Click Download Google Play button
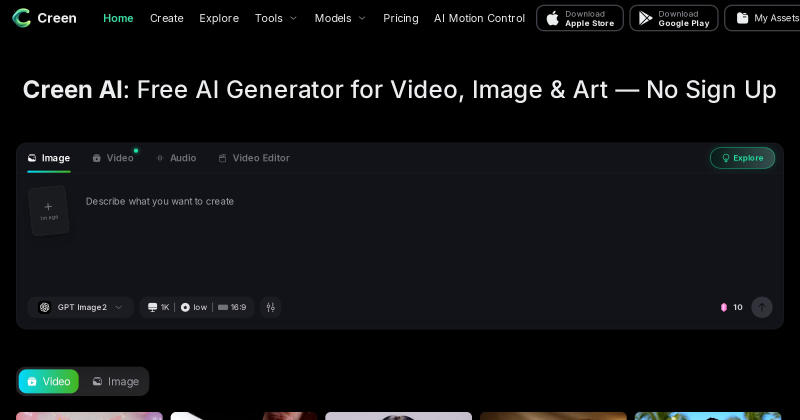This screenshot has width=800, height=420. pos(673,18)
